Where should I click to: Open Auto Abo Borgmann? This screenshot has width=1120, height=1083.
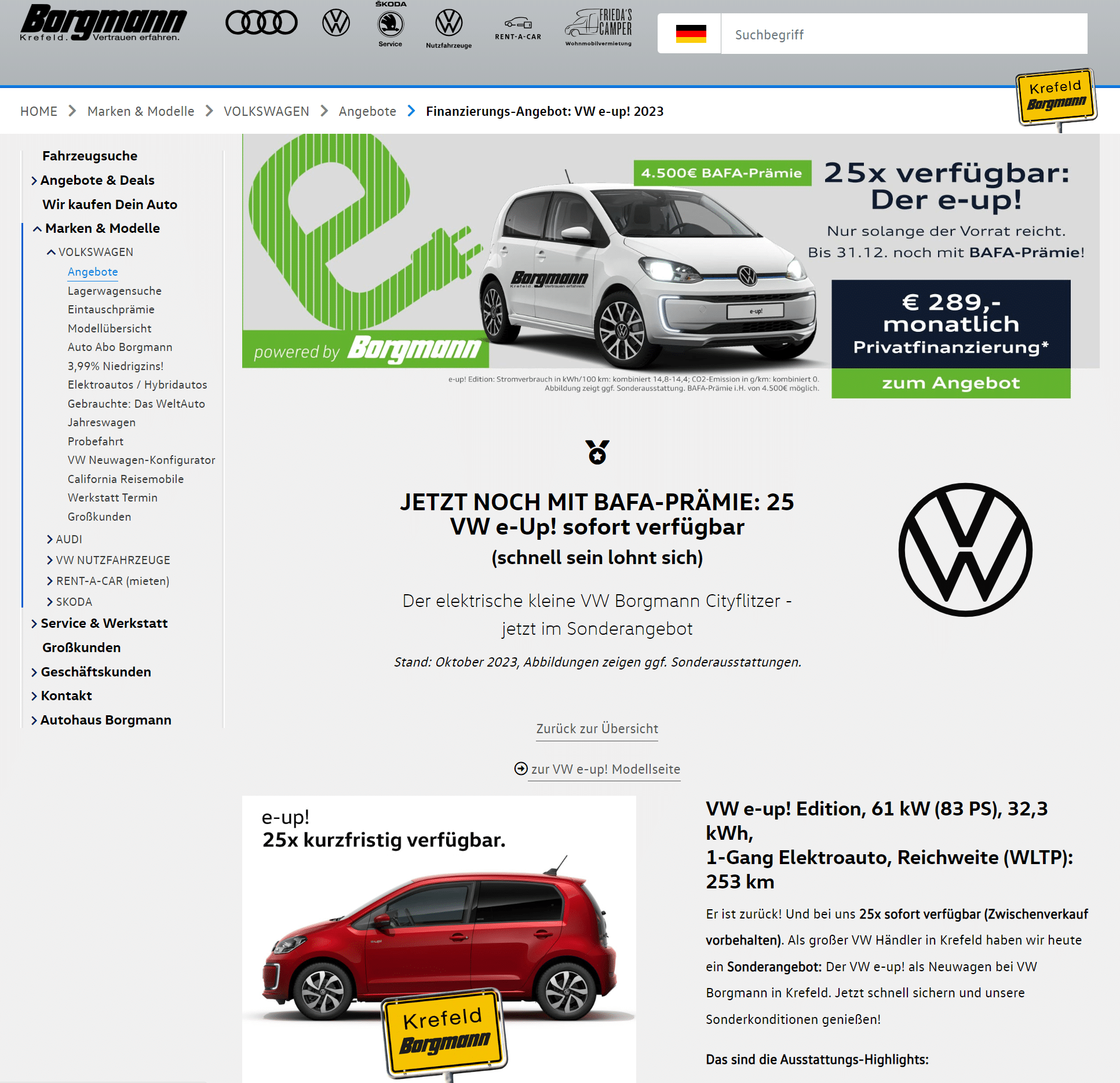(120, 347)
